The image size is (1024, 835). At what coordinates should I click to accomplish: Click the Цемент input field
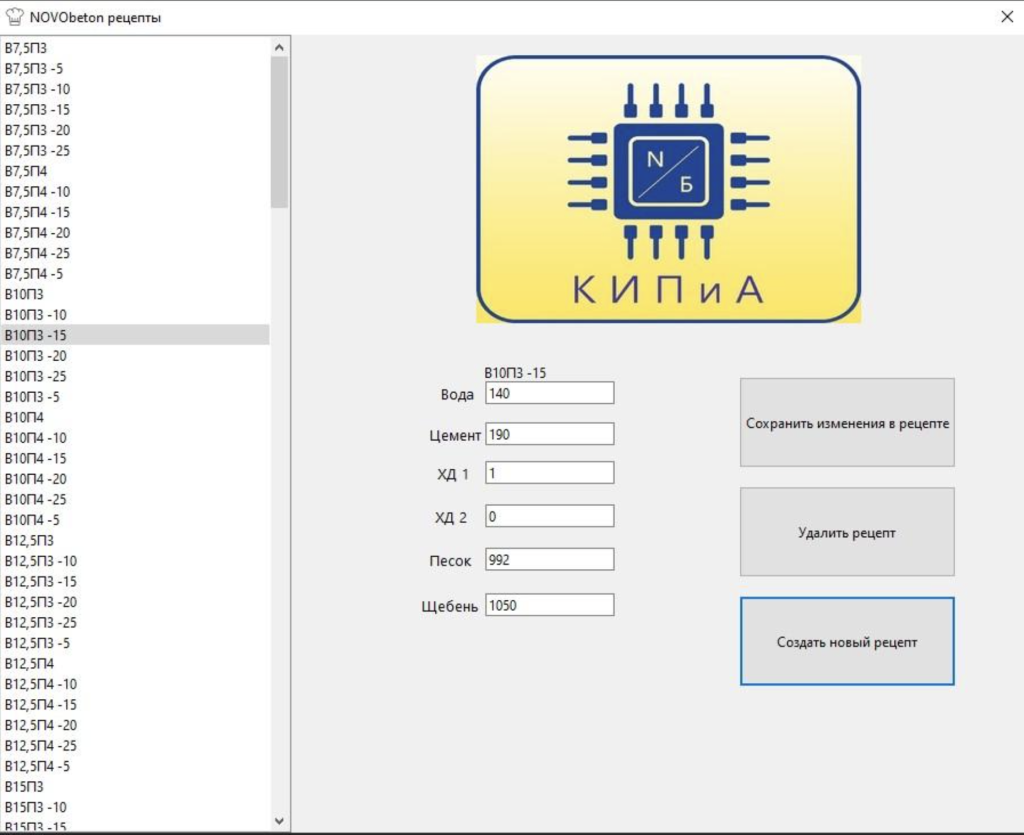point(549,434)
